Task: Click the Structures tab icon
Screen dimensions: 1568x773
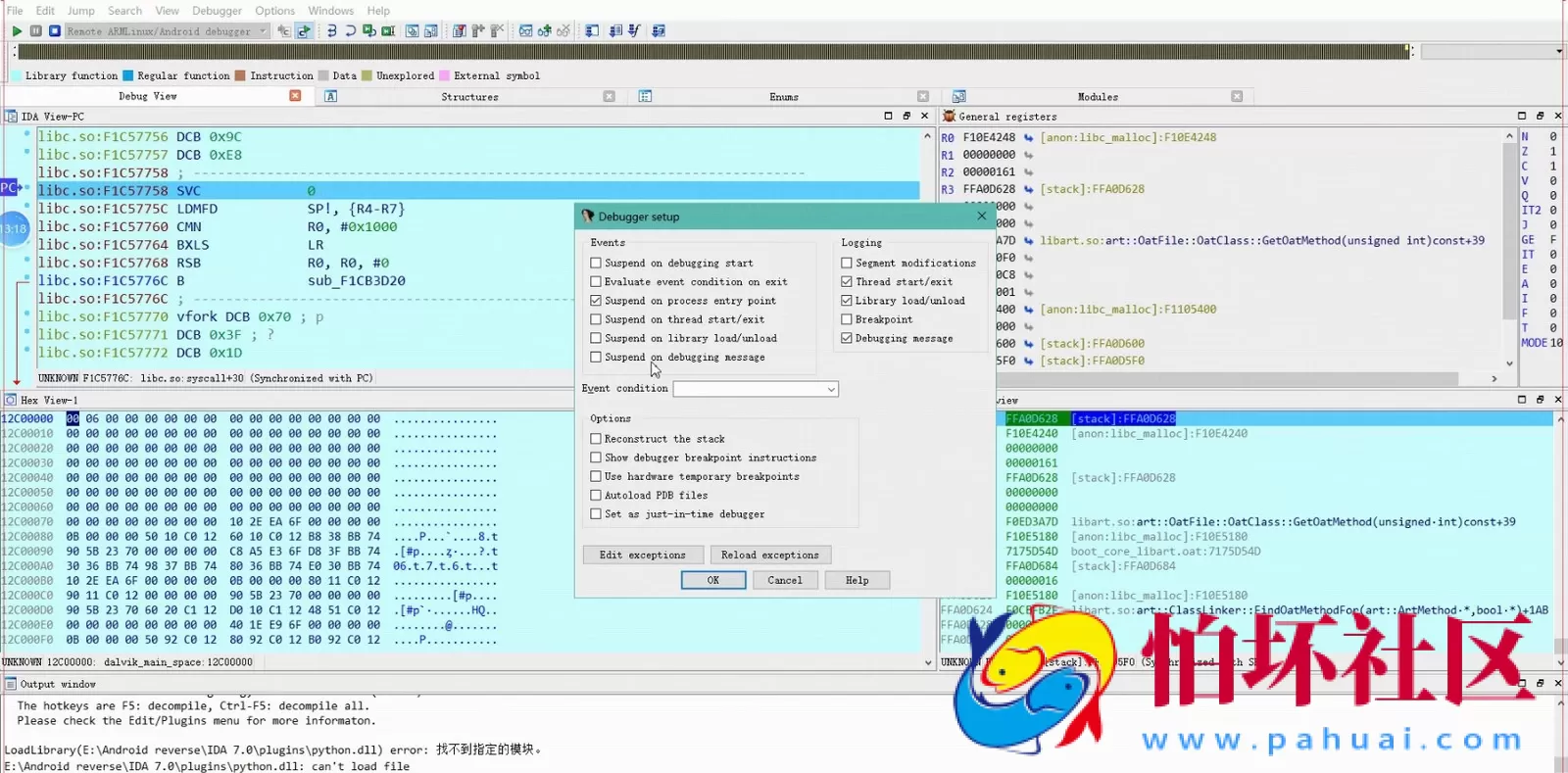Action: click(331, 96)
